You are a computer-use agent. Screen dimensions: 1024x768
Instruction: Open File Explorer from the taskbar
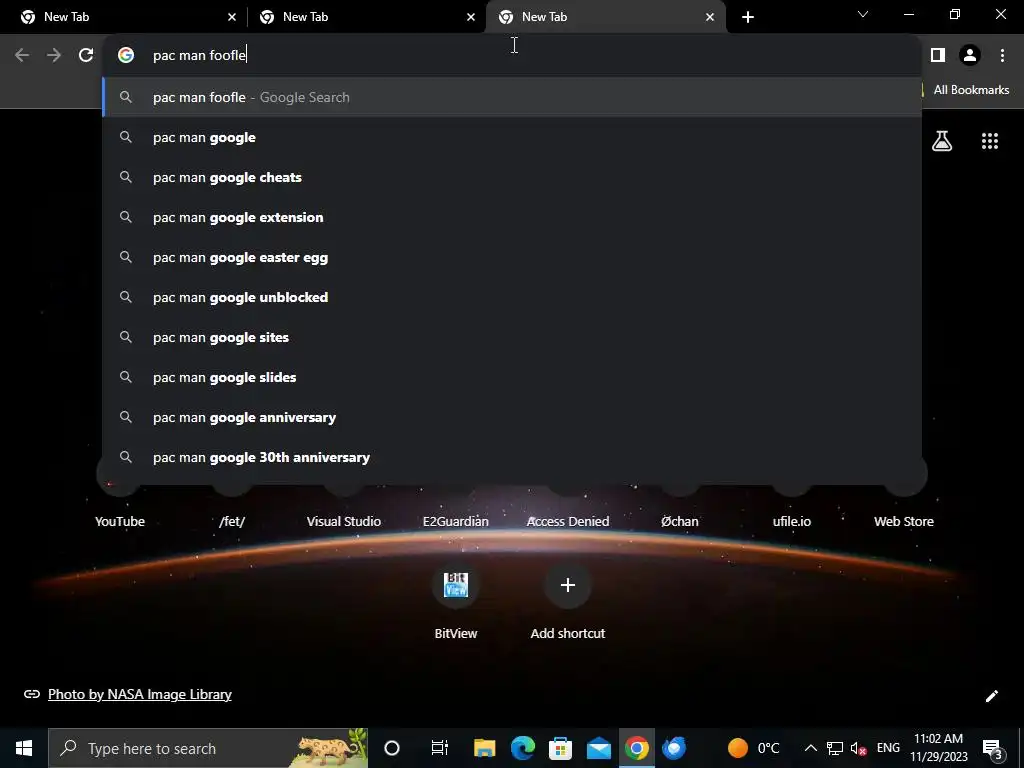pyautogui.click(x=485, y=748)
